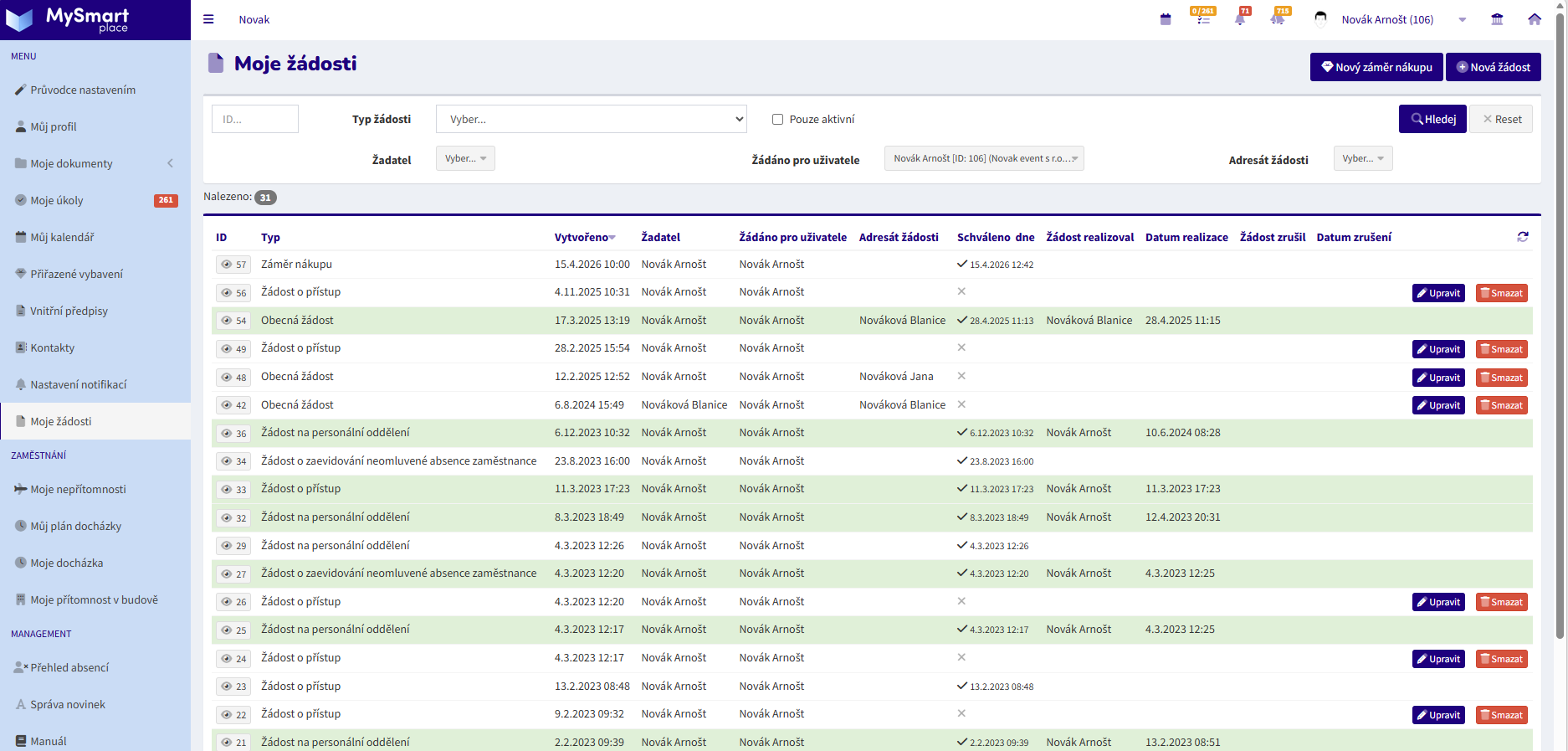Click the double bell icon with badge 715
The height and width of the screenshot is (751, 1568).
coord(1278,19)
